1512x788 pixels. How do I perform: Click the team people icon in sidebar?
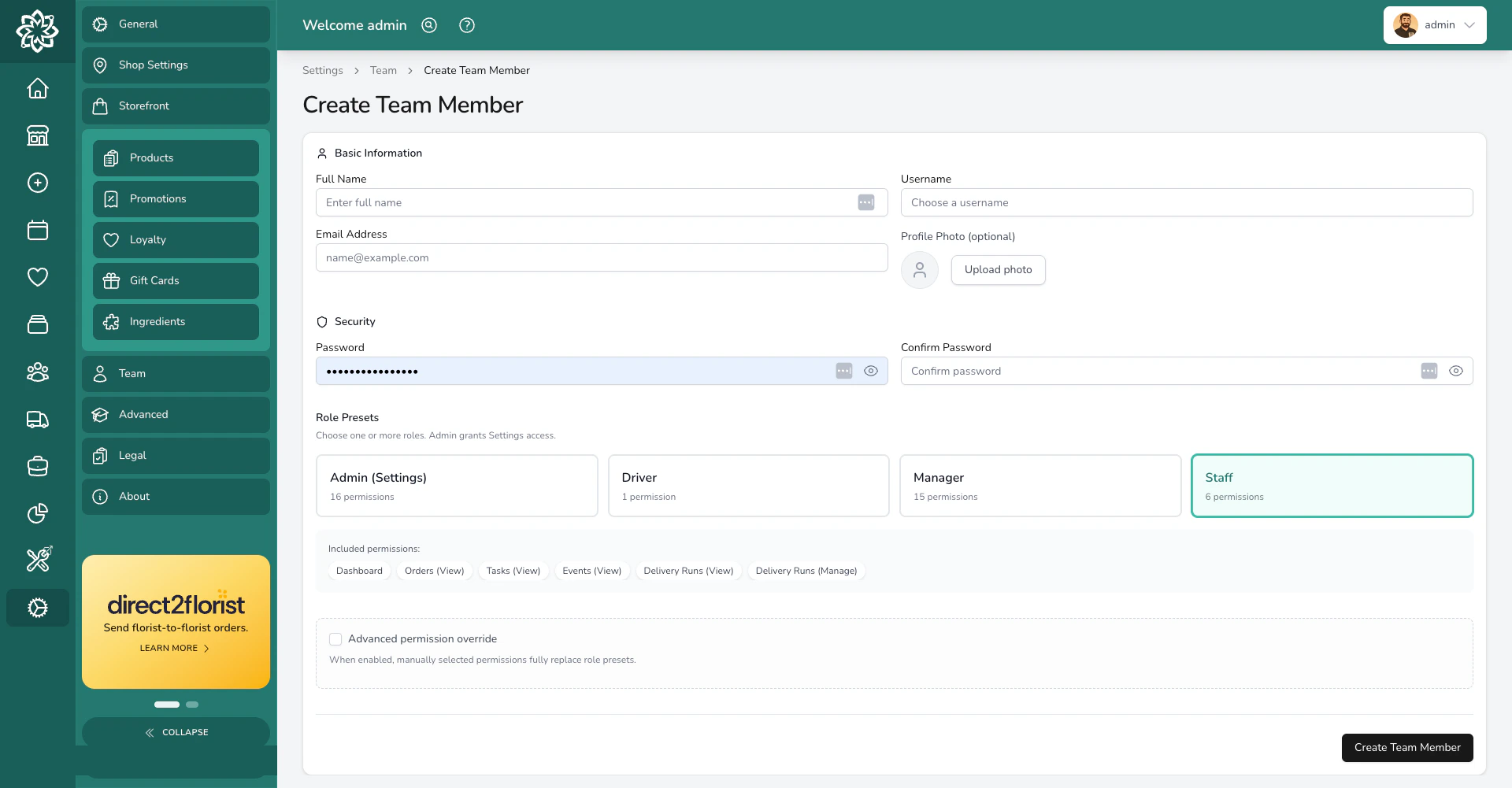coord(37,372)
